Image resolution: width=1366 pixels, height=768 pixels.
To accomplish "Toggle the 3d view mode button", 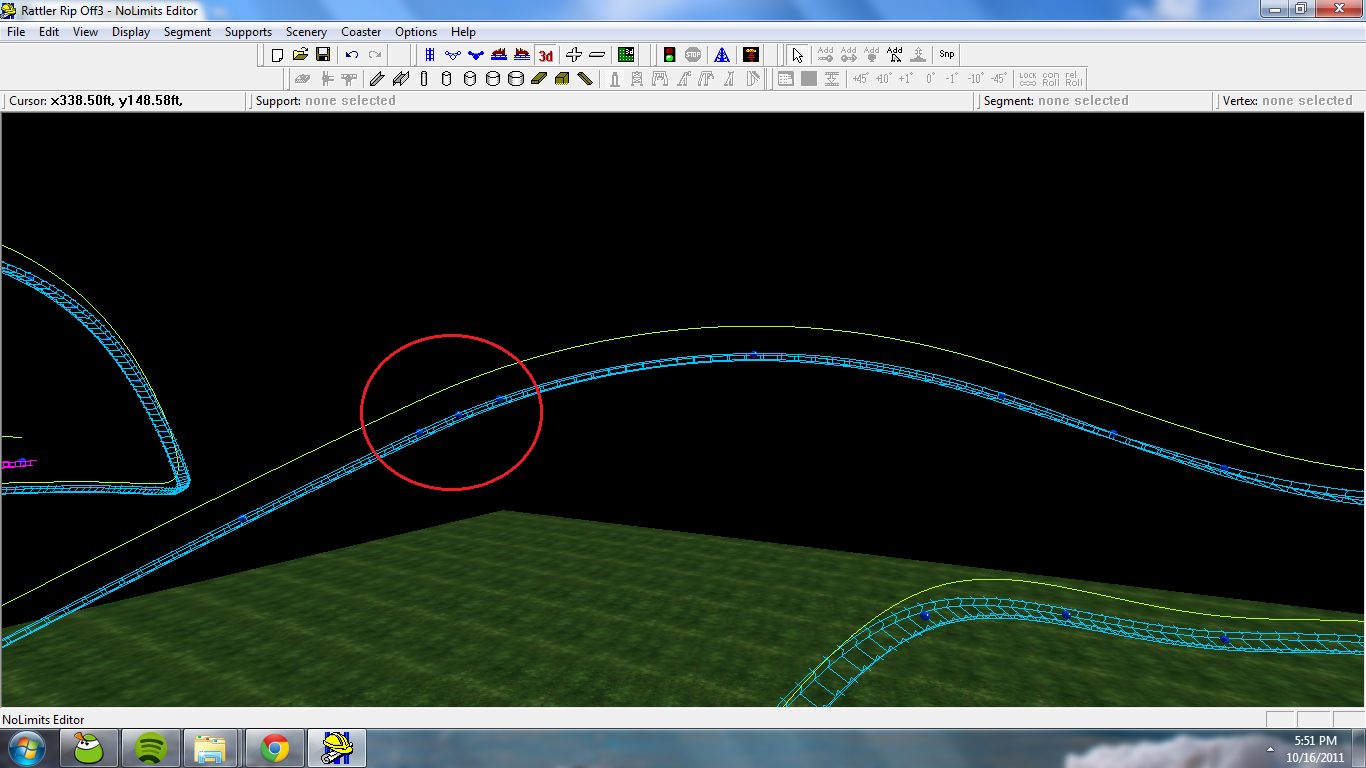I will click(545, 55).
